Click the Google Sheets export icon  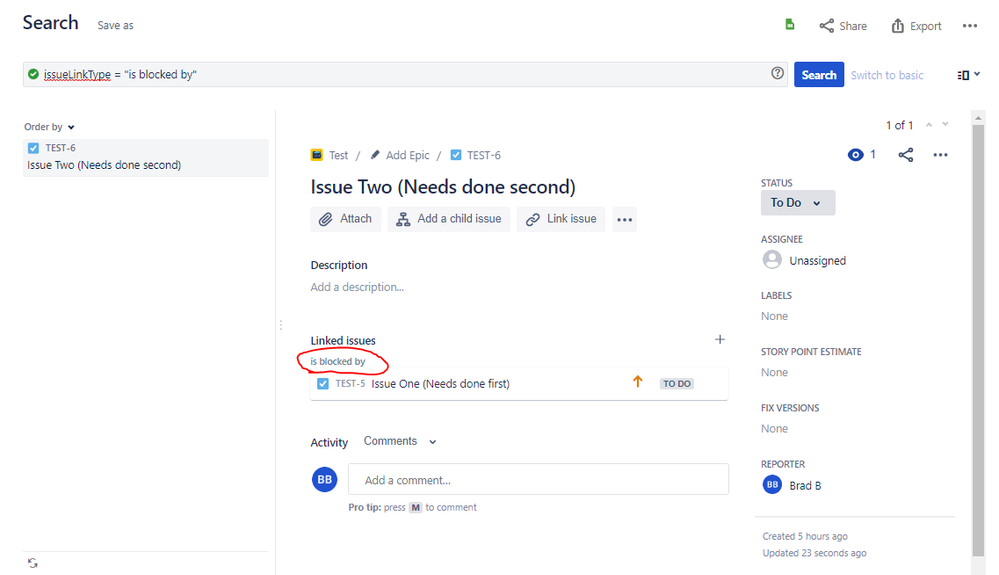tap(790, 25)
